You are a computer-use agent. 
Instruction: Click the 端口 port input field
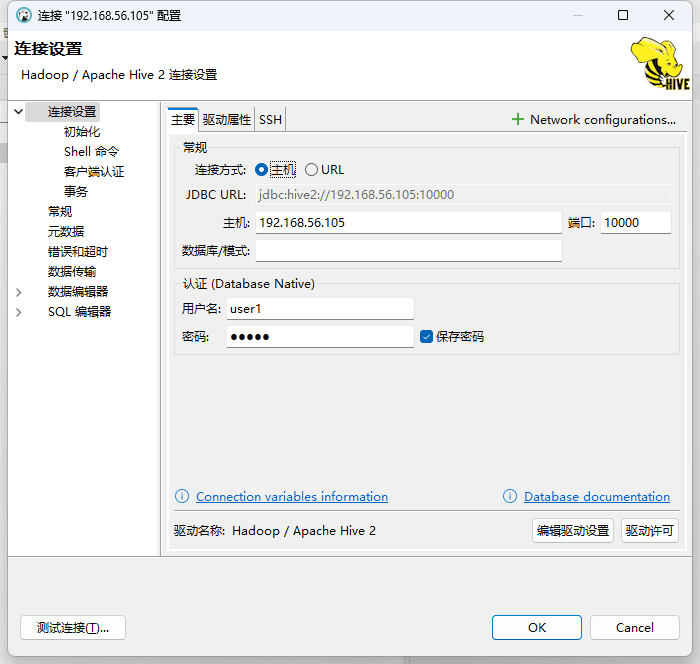(x=635, y=222)
